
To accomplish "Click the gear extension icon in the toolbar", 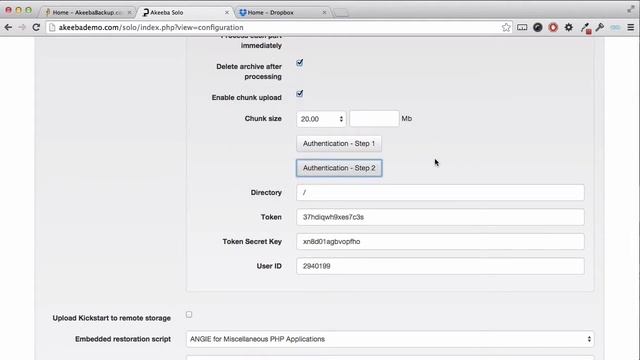I will tap(569, 27).
